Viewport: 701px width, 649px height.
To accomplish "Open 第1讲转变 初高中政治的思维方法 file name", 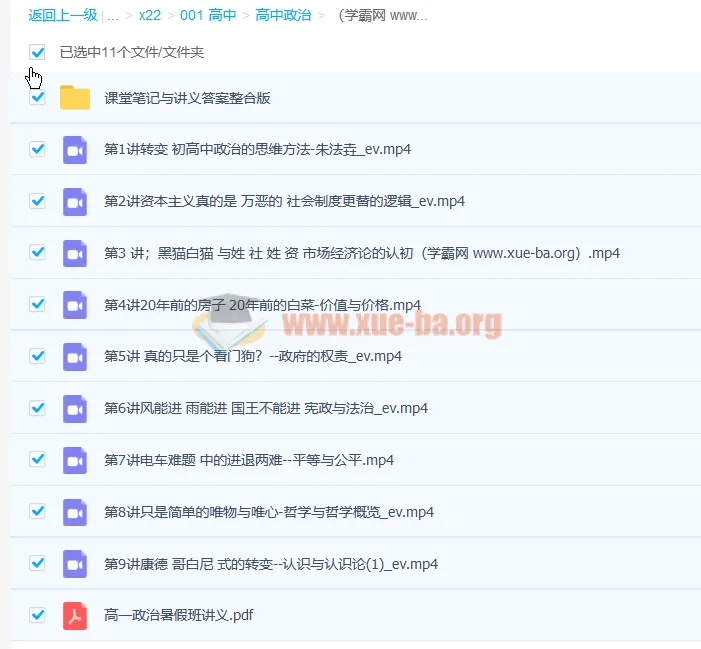I will (258, 149).
